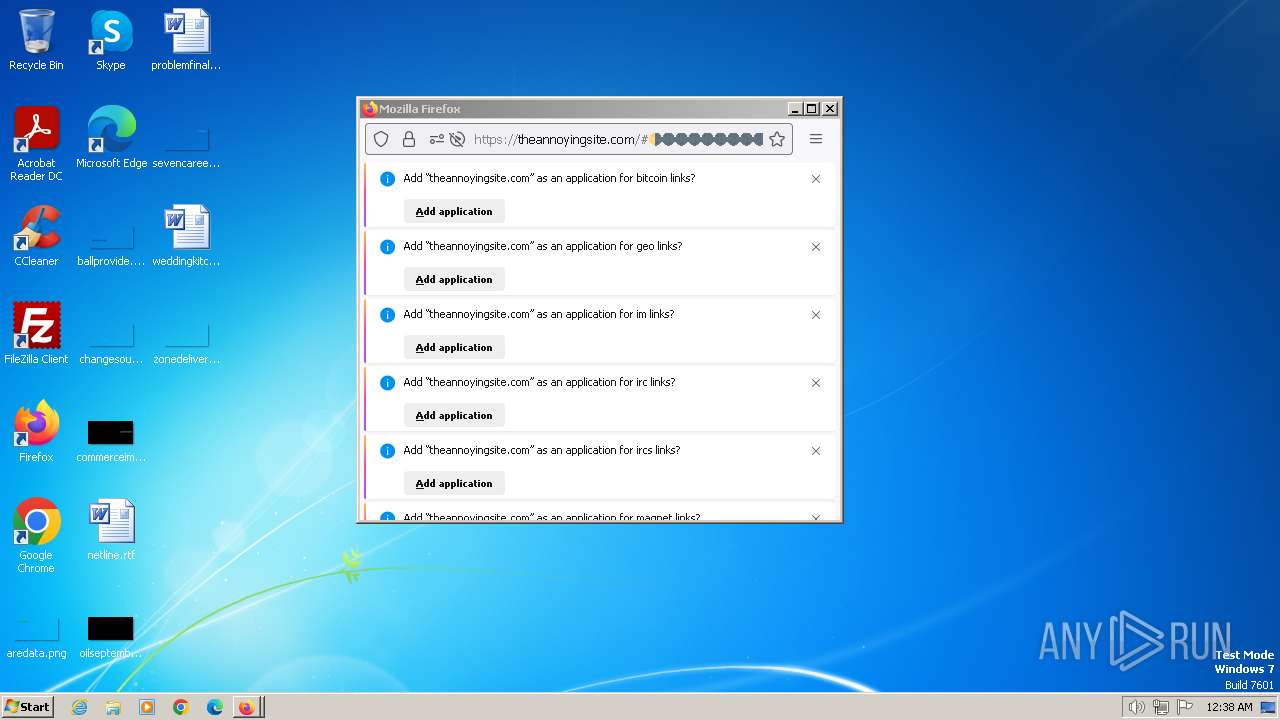
Task: Select the weddingkitc Word document icon
Action: coord(186,236)
